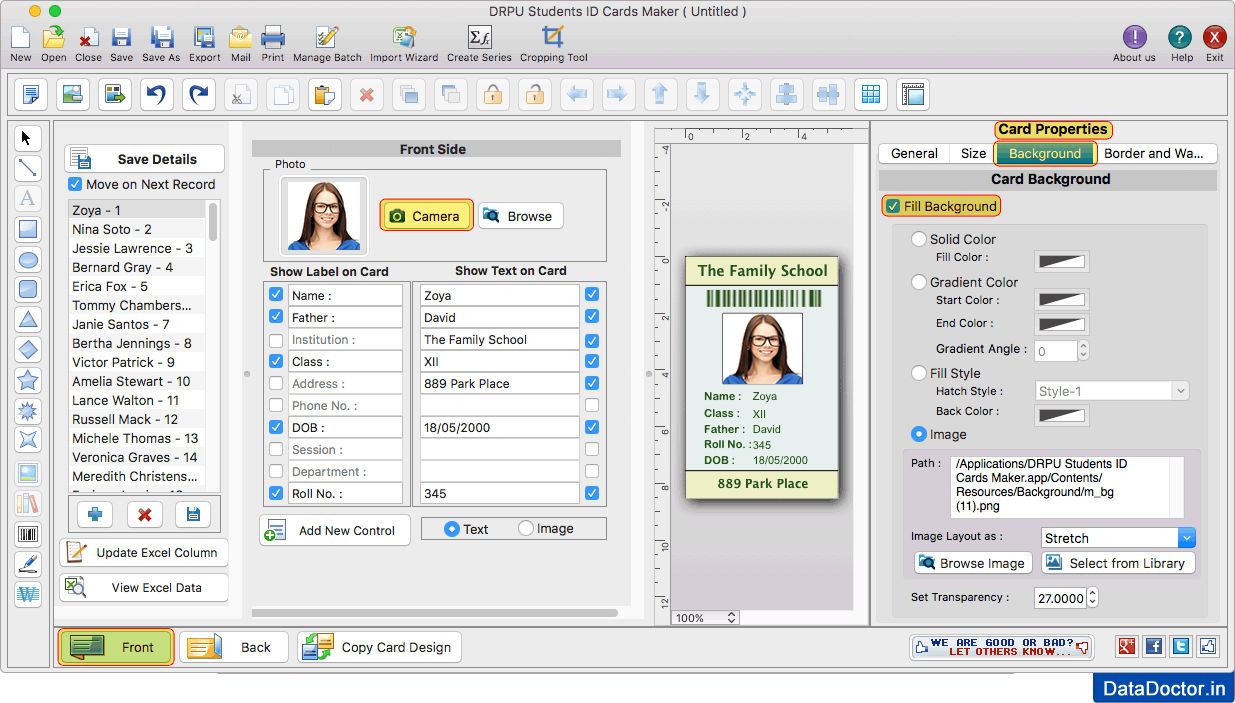Redo the action with the redo arrow
1235x703 pixels.
coord(199,95)
